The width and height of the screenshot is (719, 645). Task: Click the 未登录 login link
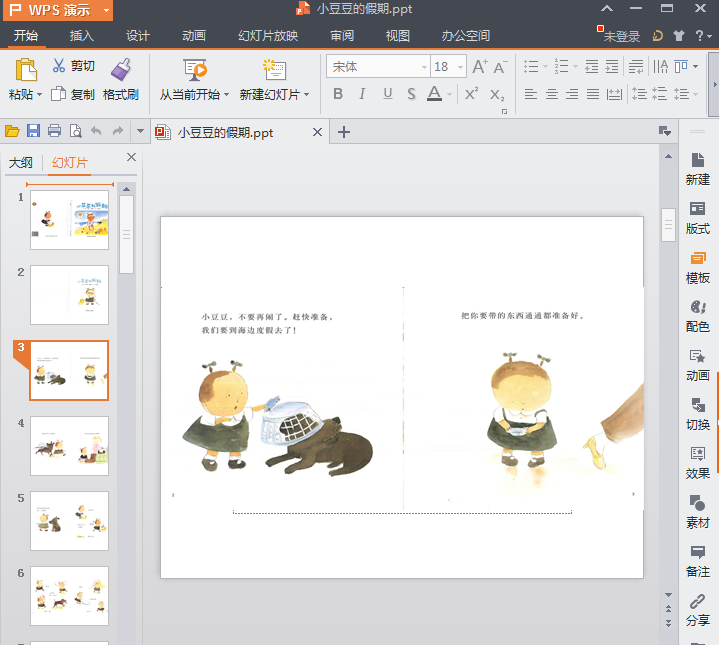(x=621, y=36)
